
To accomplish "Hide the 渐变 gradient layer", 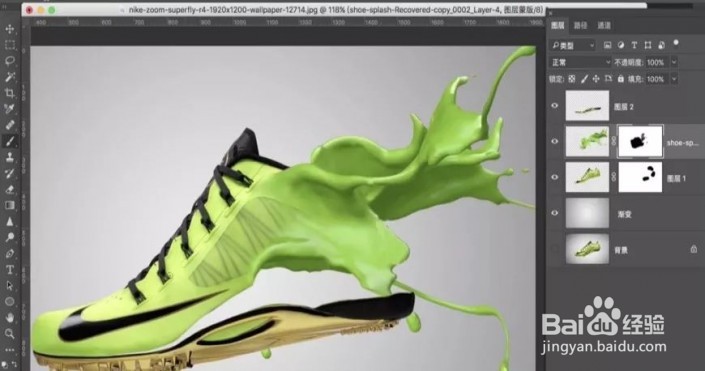I will (555, 213).
